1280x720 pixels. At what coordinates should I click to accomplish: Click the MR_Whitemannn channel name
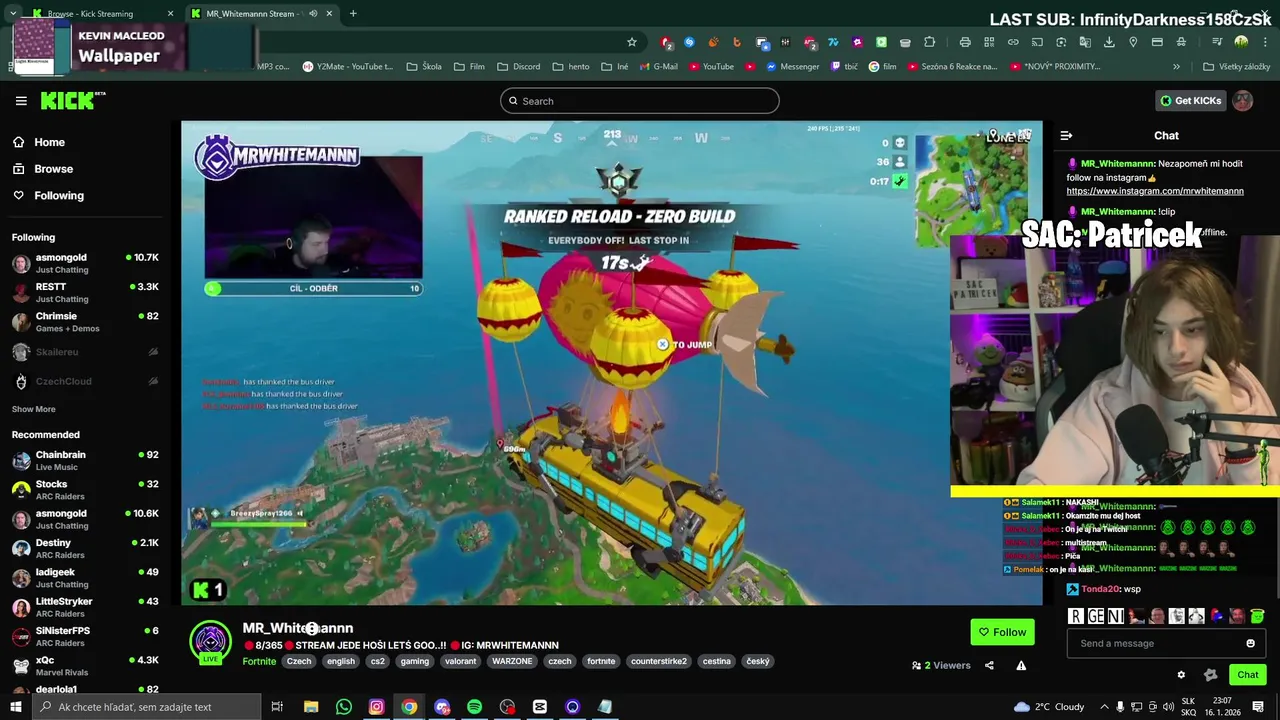[x=298, y=628]
